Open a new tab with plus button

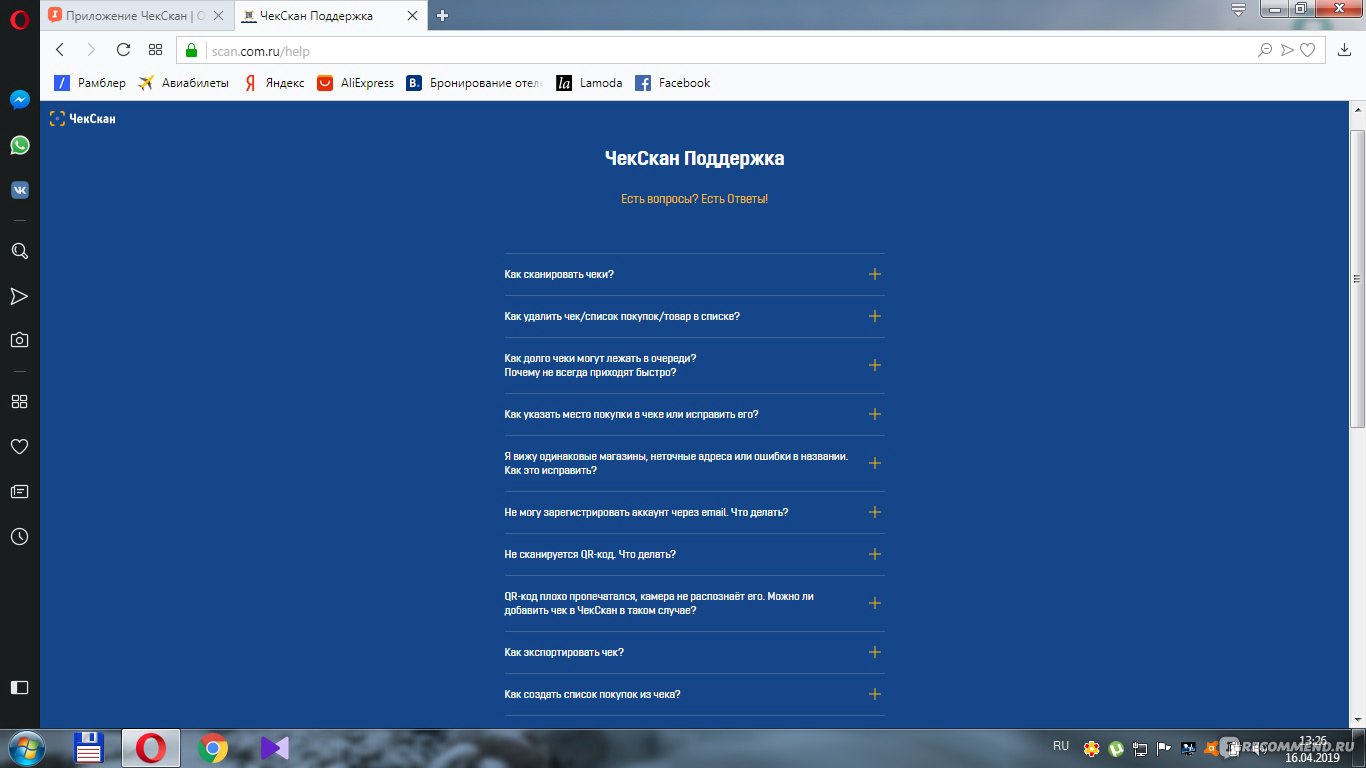point(442,15)
